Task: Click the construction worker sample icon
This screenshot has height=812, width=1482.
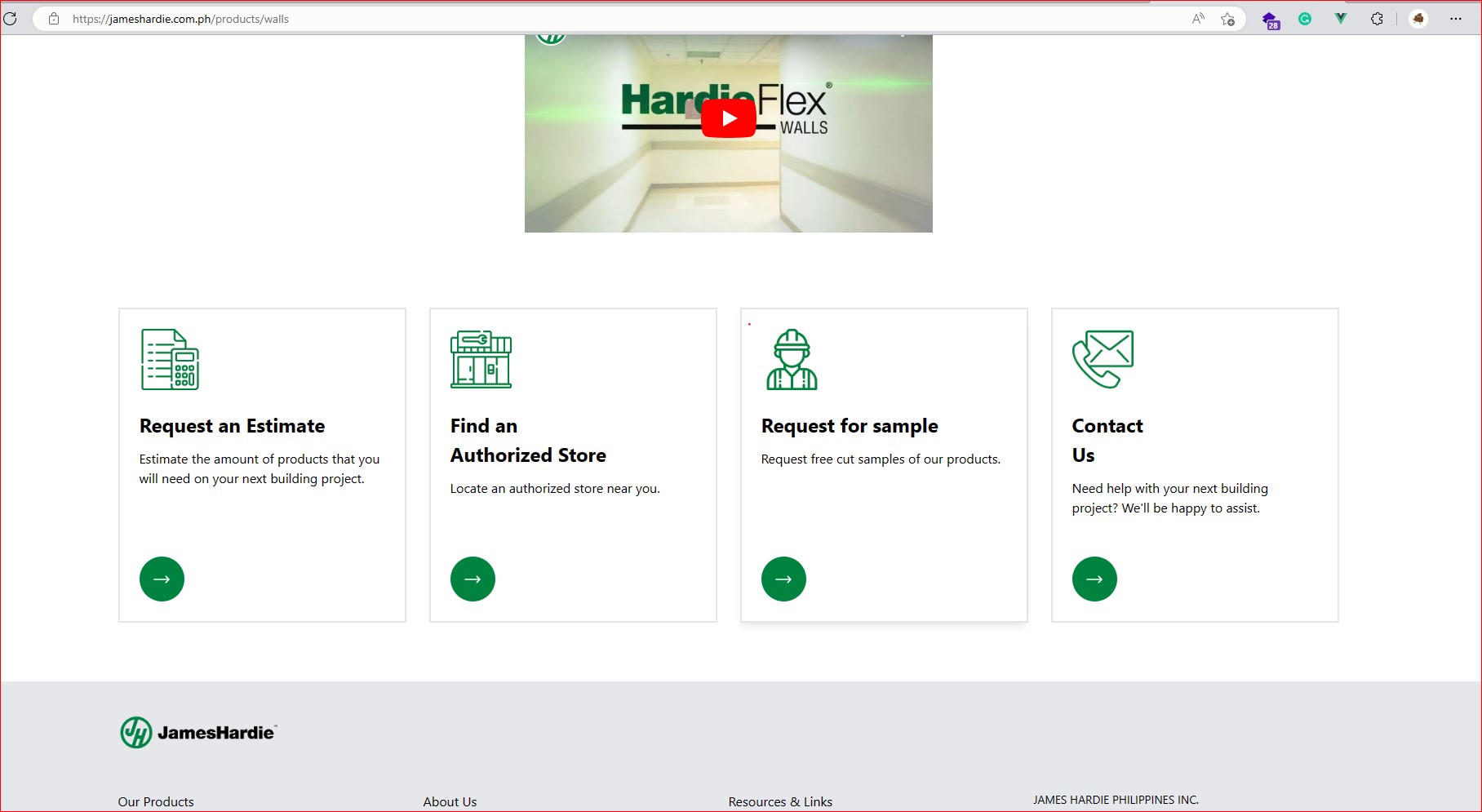Action: [792, 359]
